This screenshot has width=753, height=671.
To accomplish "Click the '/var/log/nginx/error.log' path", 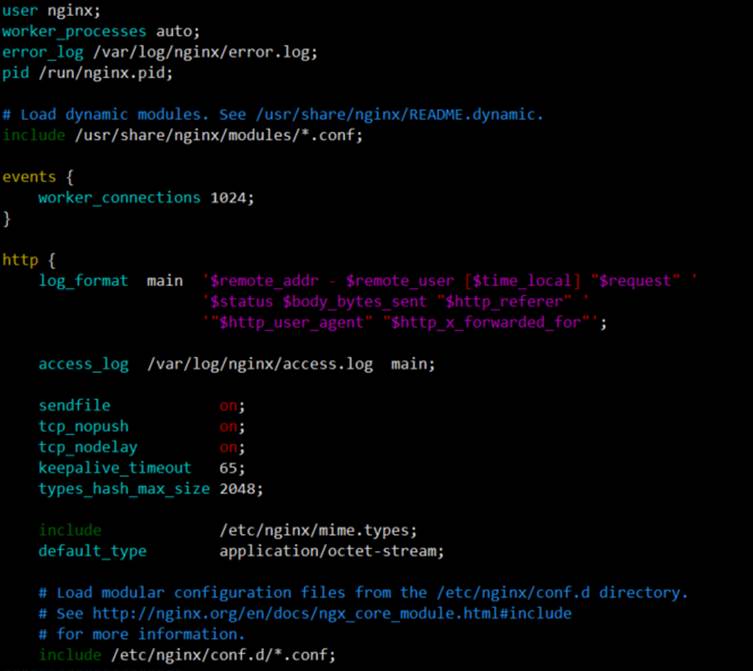I will tap(201, 52).
